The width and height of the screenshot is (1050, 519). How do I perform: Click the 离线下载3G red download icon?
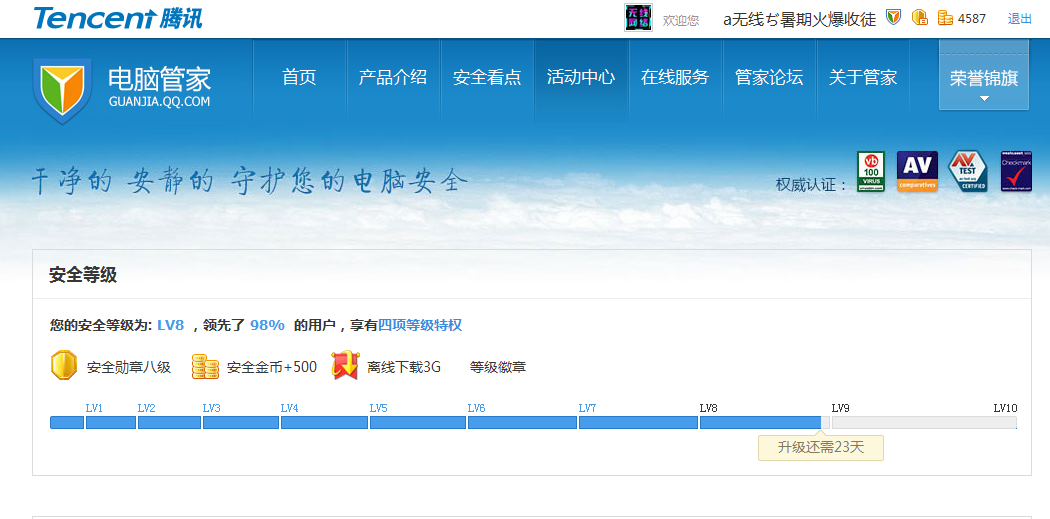(x=345, y=366)
